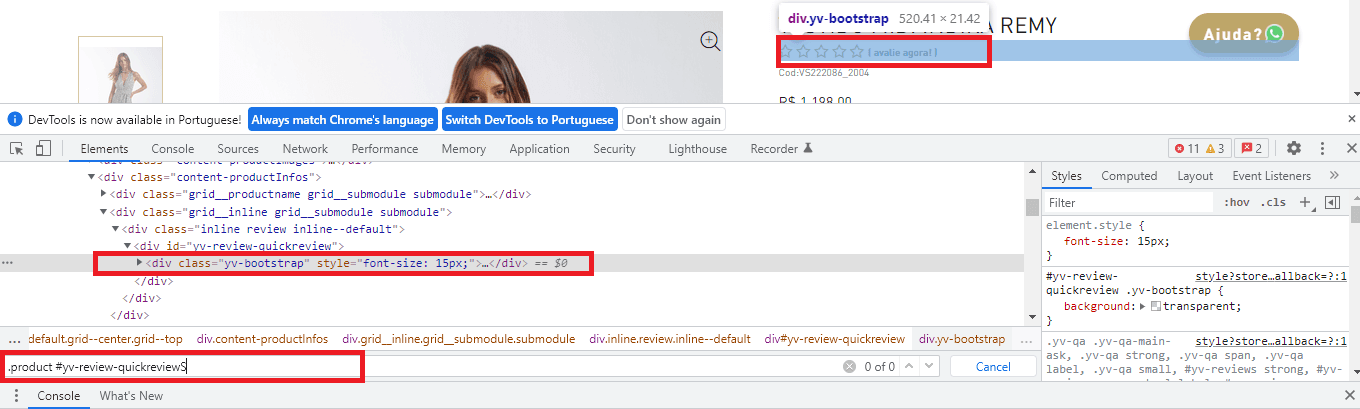The height and width of the screenshot is (409, 1360).
Task: Activate the inspect element picker tool
Action: click(x=17, y=148)
